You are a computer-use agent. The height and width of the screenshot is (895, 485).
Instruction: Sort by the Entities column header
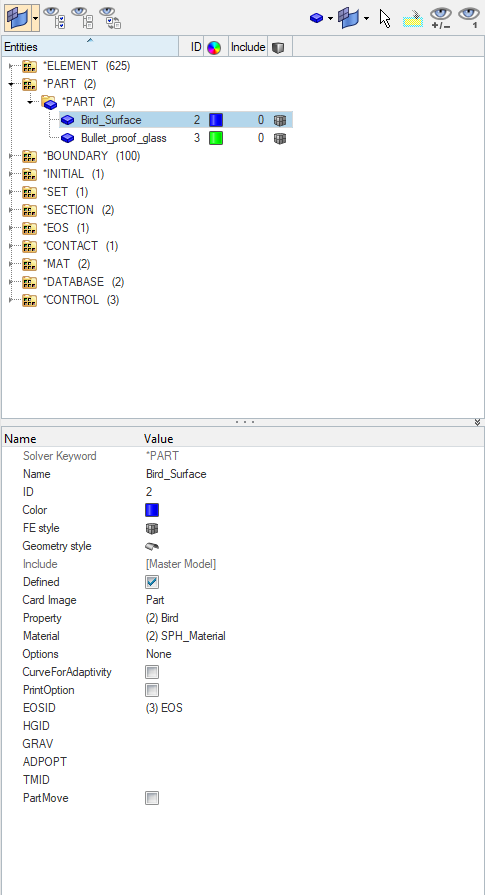coord(90,47)
